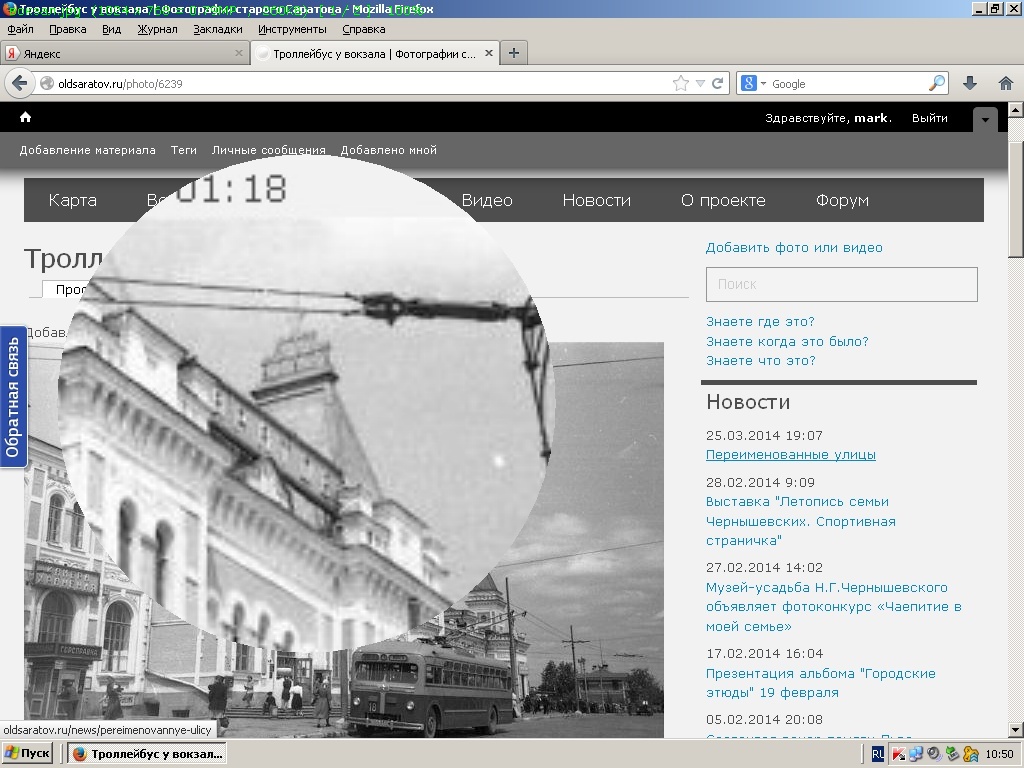Click the taskbar clock showing 10:50
Viewport: 1024px width, 768px height.
pos(999,754)
